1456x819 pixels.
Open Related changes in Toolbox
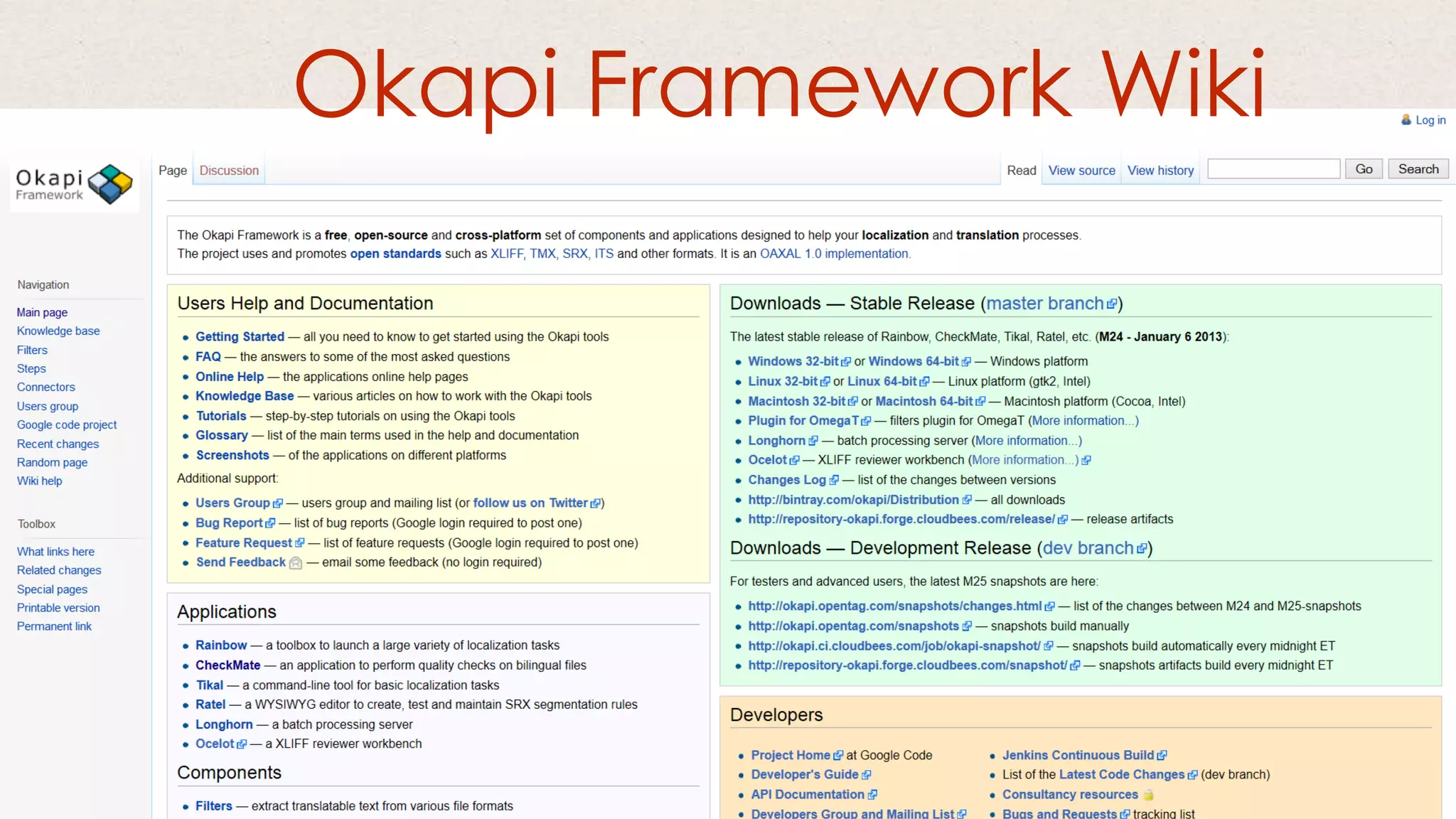(59, 570)
